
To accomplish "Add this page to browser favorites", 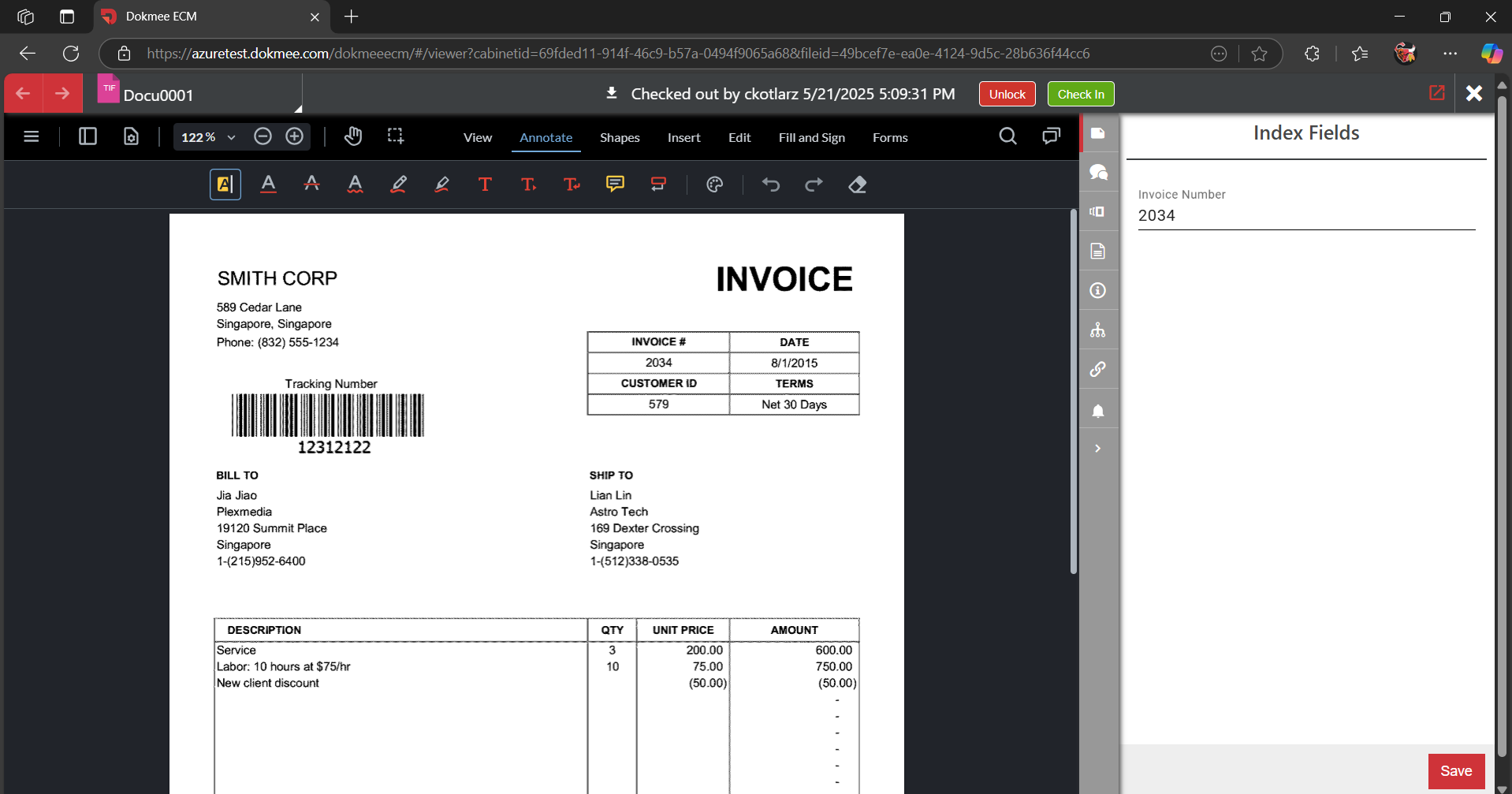I will pos(1259,54).
